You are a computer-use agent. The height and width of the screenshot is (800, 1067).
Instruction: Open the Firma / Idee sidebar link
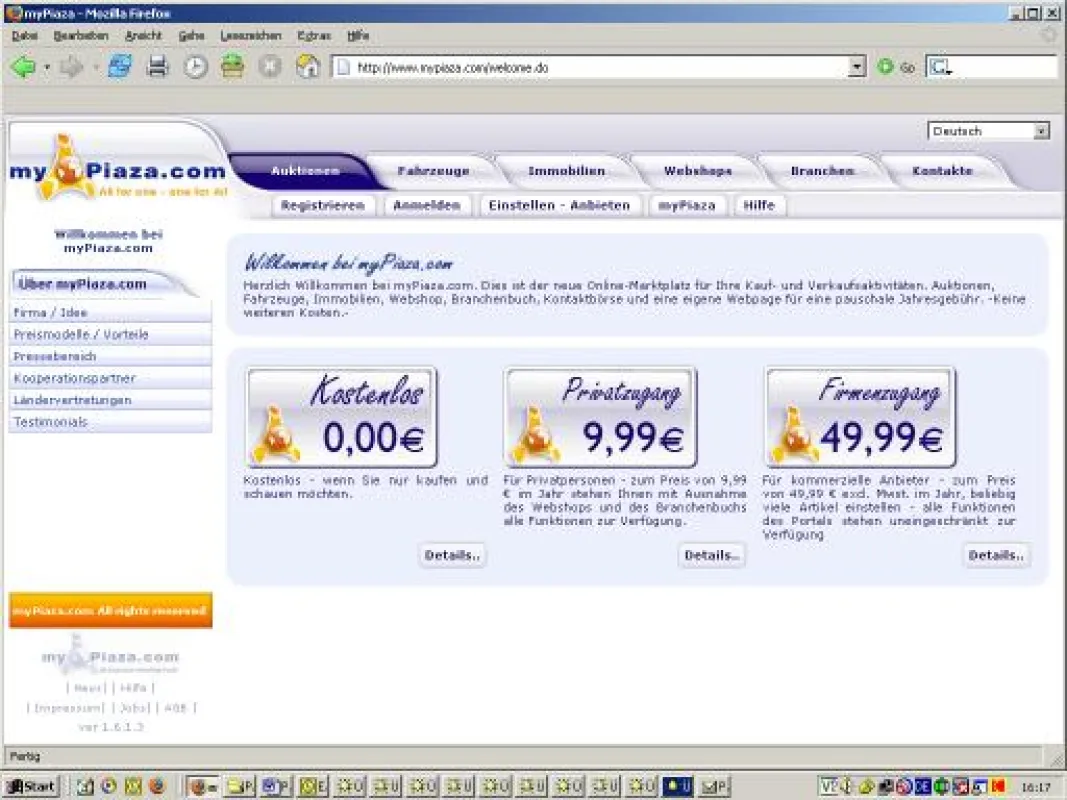point(110,312)
